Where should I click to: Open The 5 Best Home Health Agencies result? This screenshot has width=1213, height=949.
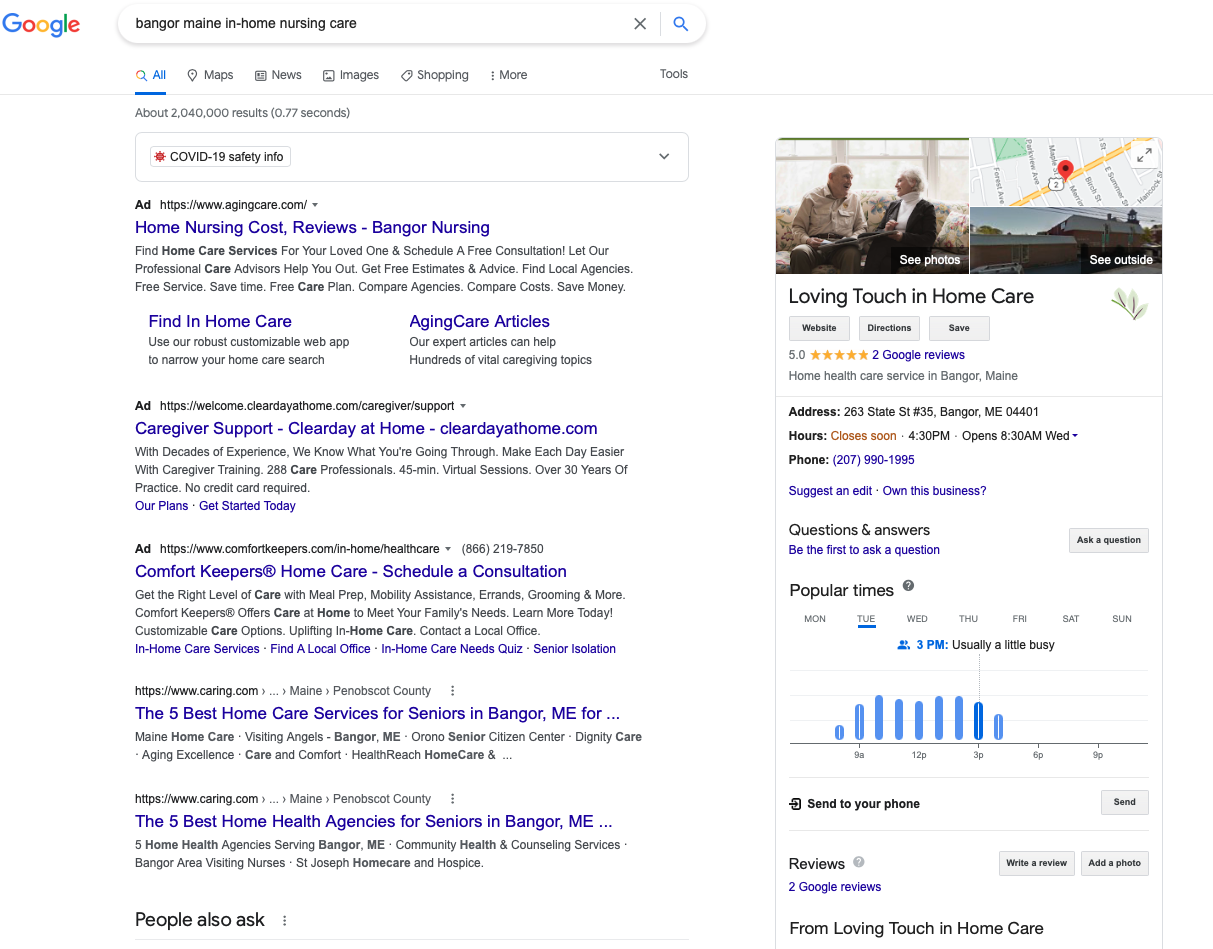(373, 821)
